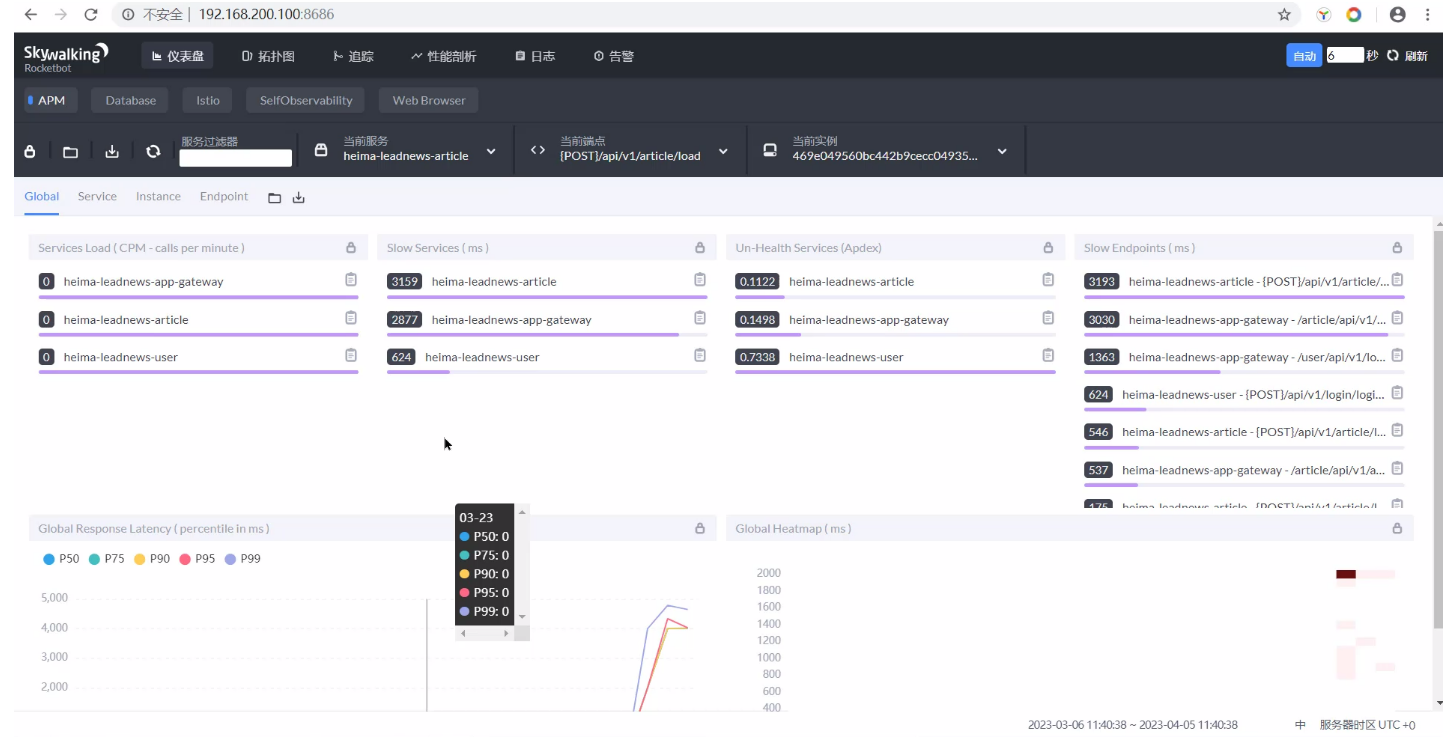Copy the 3030 slow endpoint entry
Screen dimensions: 1445x737
click(1397, 318)
